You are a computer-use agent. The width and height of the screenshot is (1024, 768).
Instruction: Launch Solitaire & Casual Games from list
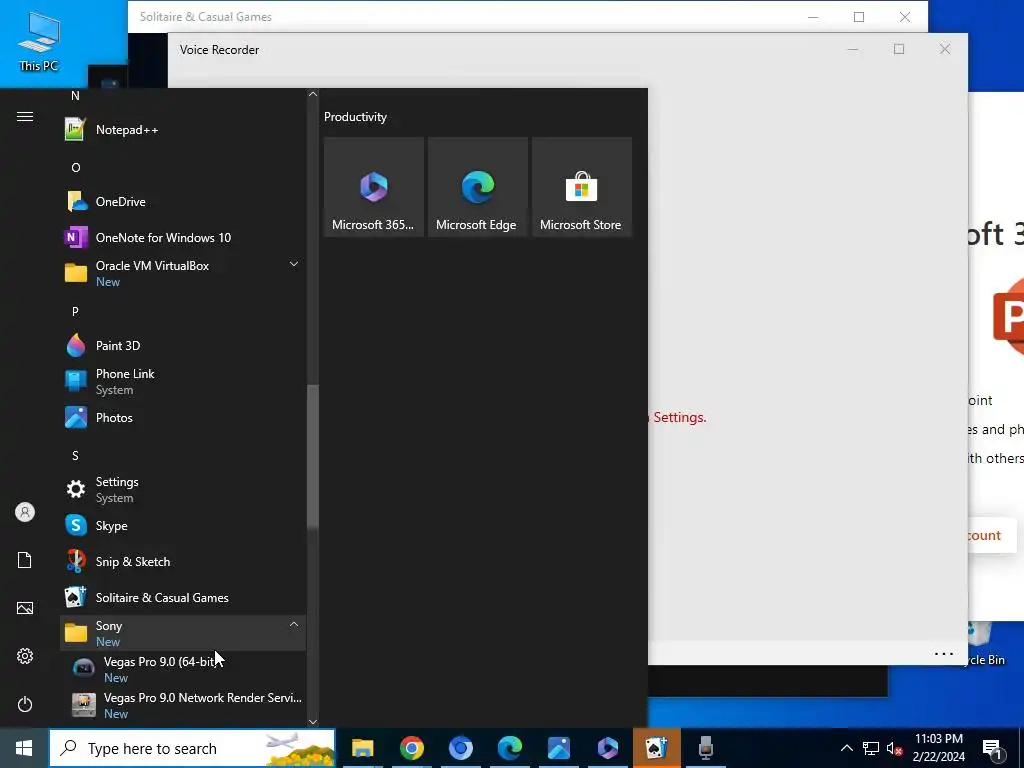[x=183, y=598]
